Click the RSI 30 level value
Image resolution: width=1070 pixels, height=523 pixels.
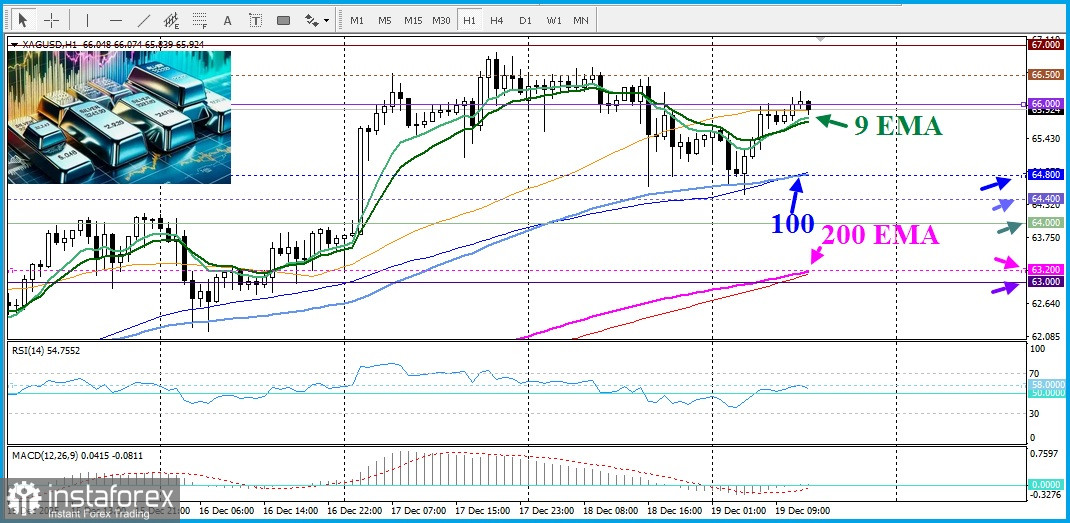click(x=1034, y=413)
